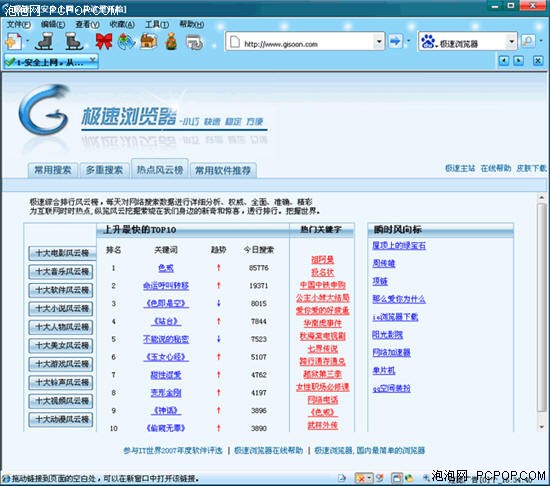550x486 pixels.
Task: Click the G browser logo on the page
Action: pos(45,109)
